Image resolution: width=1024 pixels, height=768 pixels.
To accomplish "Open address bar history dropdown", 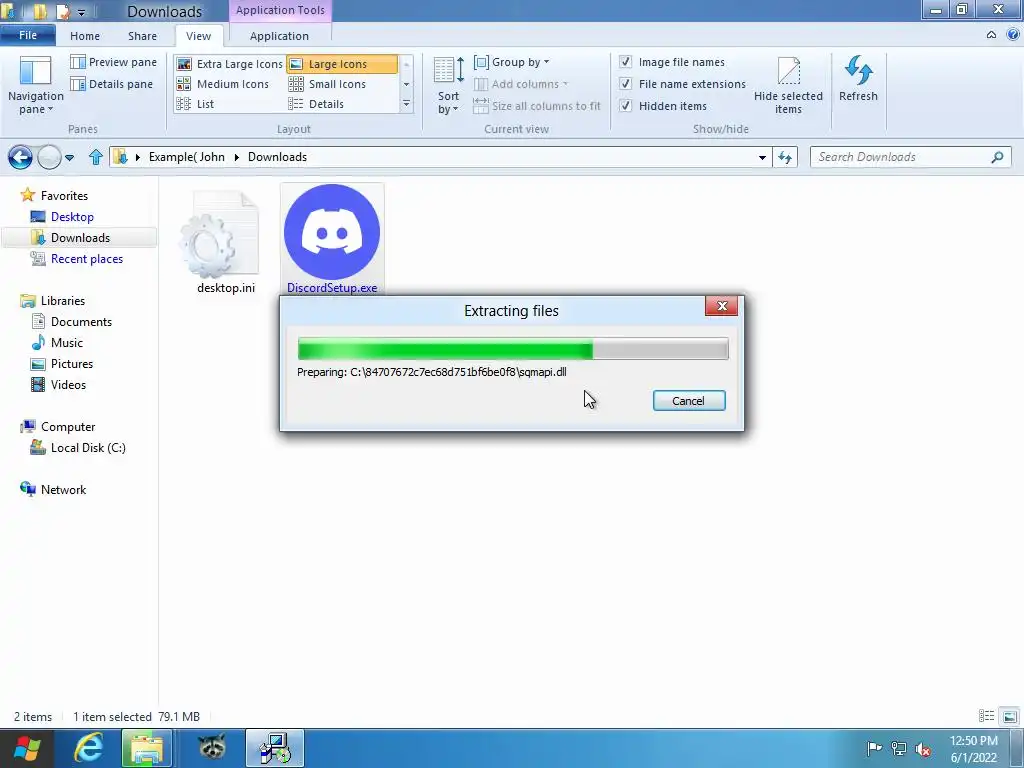I will click(762, 157).
